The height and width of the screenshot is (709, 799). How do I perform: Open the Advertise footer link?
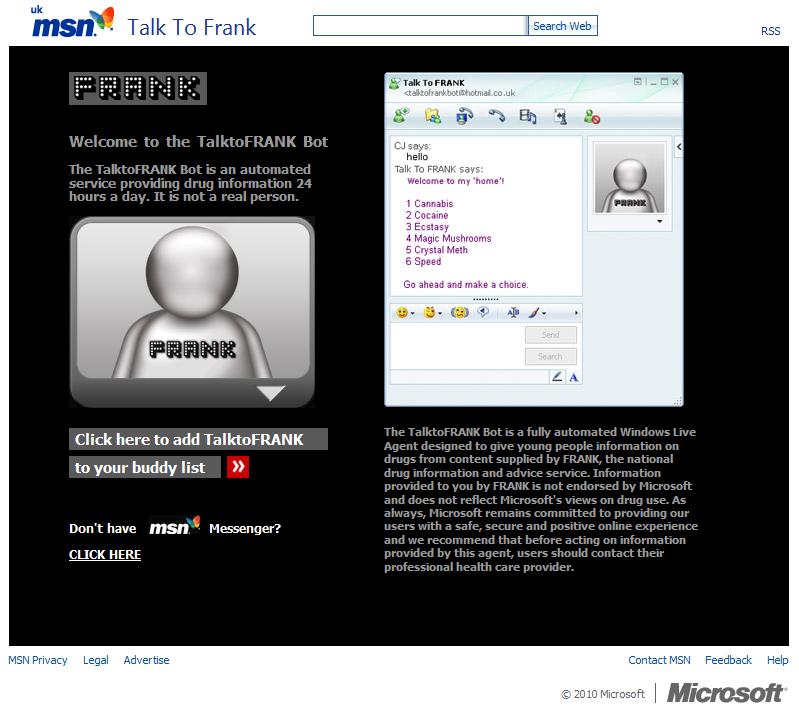pos(146,660)
